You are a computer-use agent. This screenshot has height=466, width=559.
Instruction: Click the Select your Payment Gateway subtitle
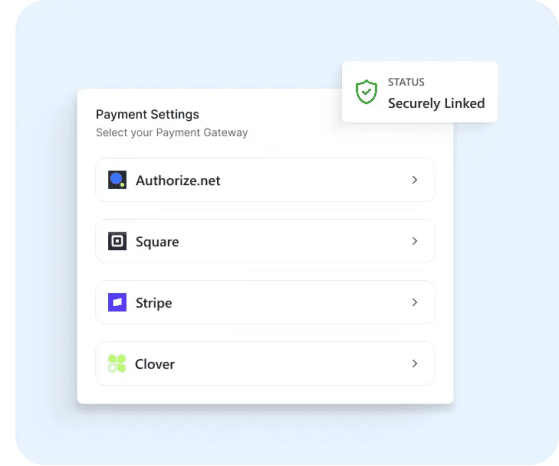pos(172,133)
